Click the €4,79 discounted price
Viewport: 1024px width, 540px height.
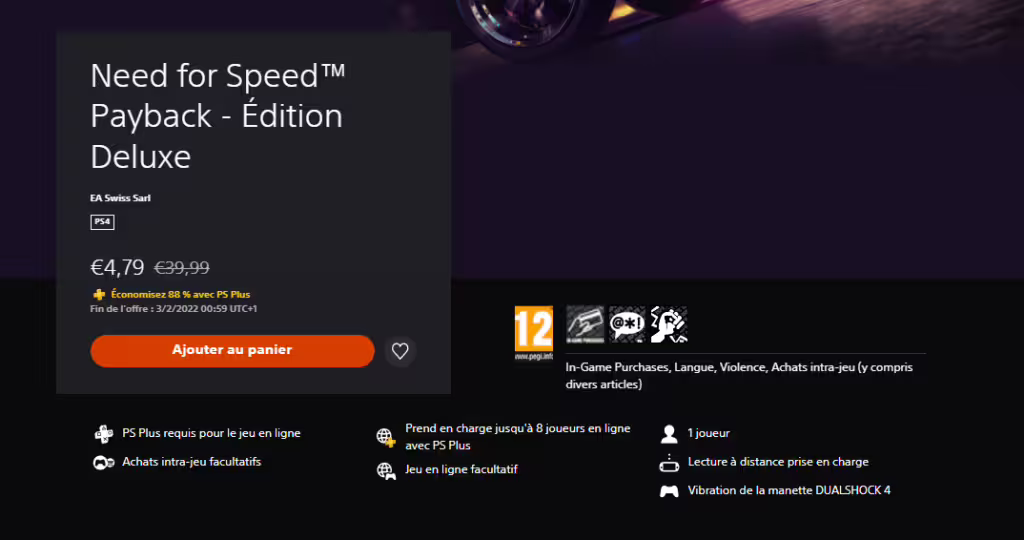click(117, 267)
